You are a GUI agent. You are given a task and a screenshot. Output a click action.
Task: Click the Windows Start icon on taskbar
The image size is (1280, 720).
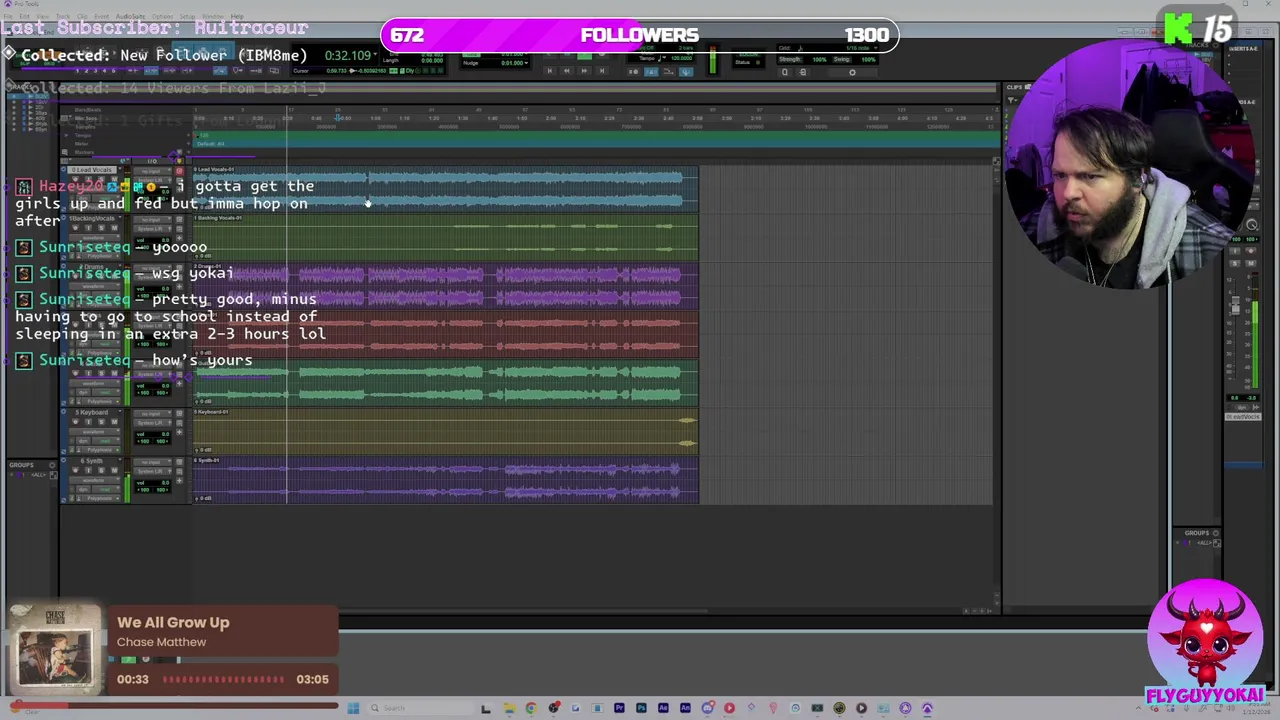pos(353,708)
